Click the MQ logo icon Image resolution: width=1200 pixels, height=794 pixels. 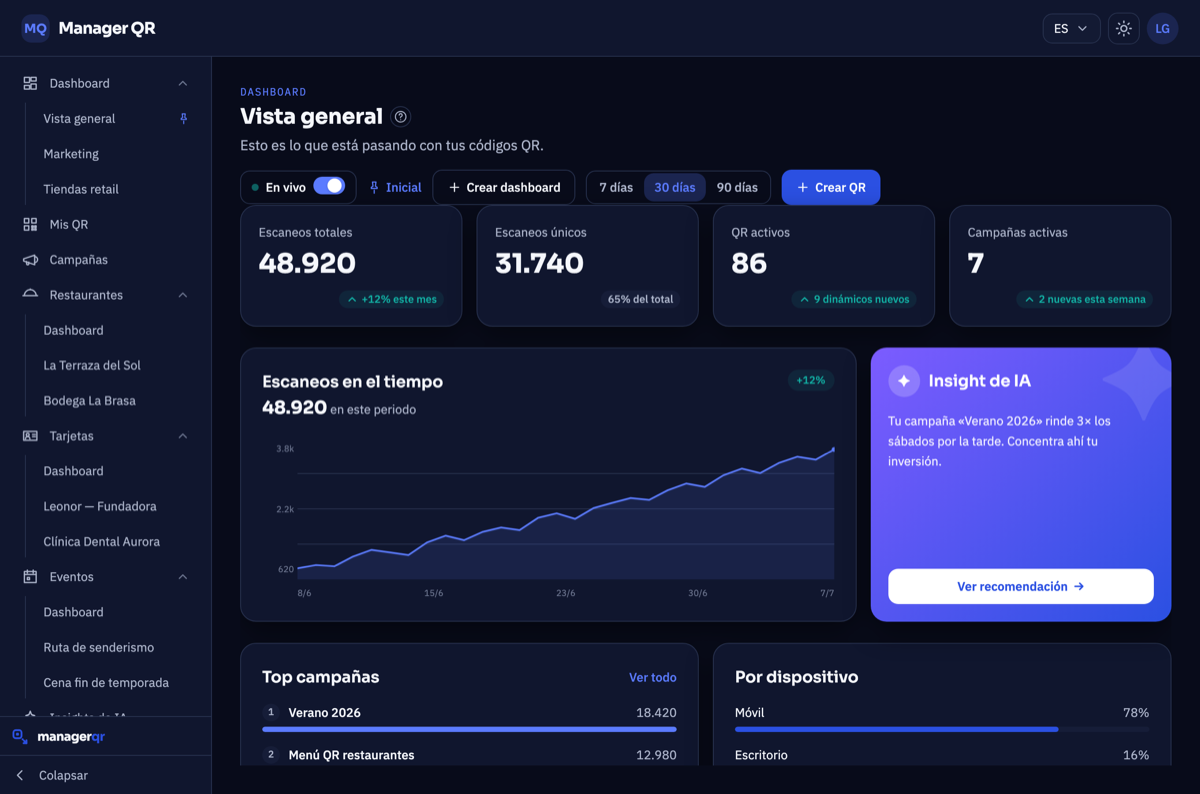click(x=35, y=28)
